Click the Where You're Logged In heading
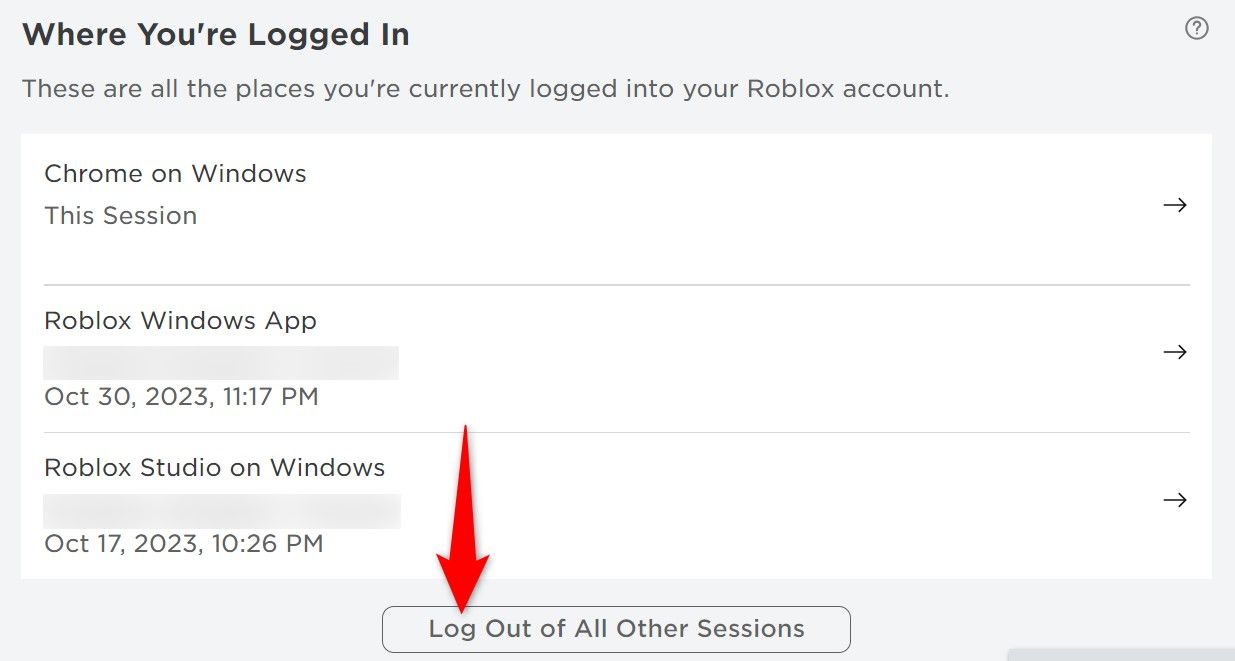This screenshot has height=661, width=1235. pos(215,35)
